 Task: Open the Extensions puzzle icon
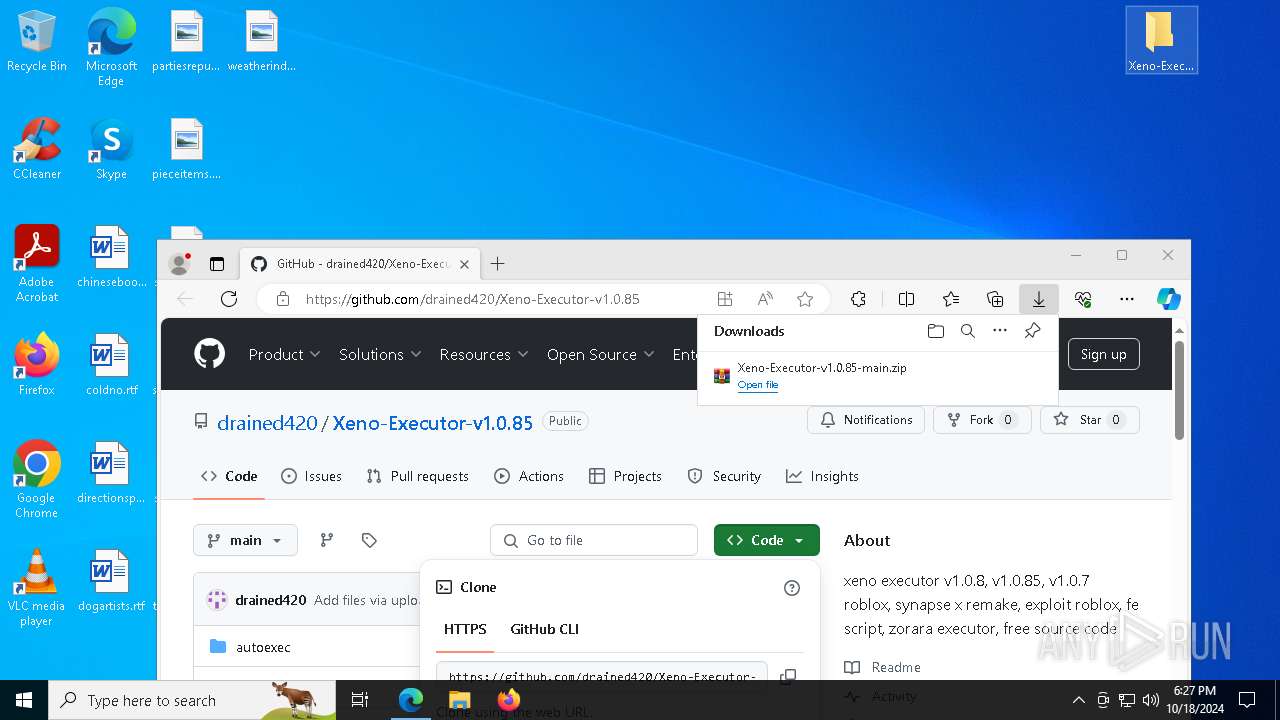pyautogui.click(x=858, y=299)
